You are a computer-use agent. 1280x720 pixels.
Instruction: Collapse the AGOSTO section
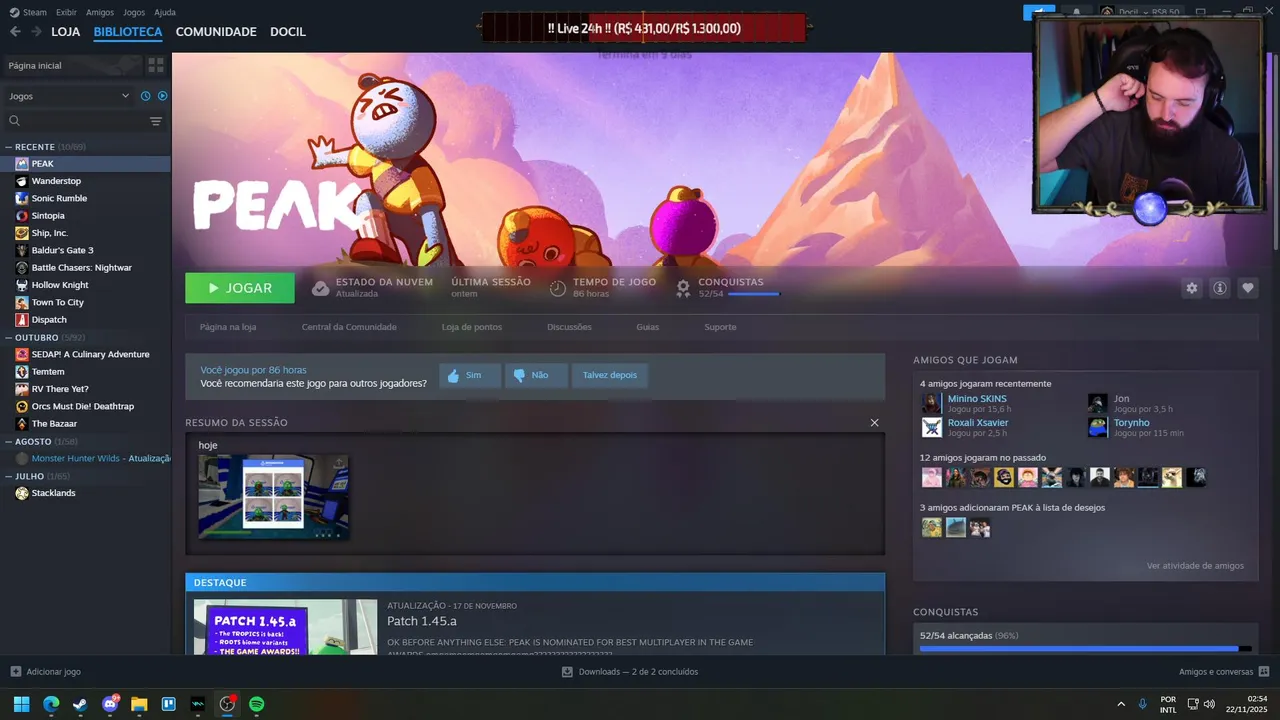coord(9,441)
